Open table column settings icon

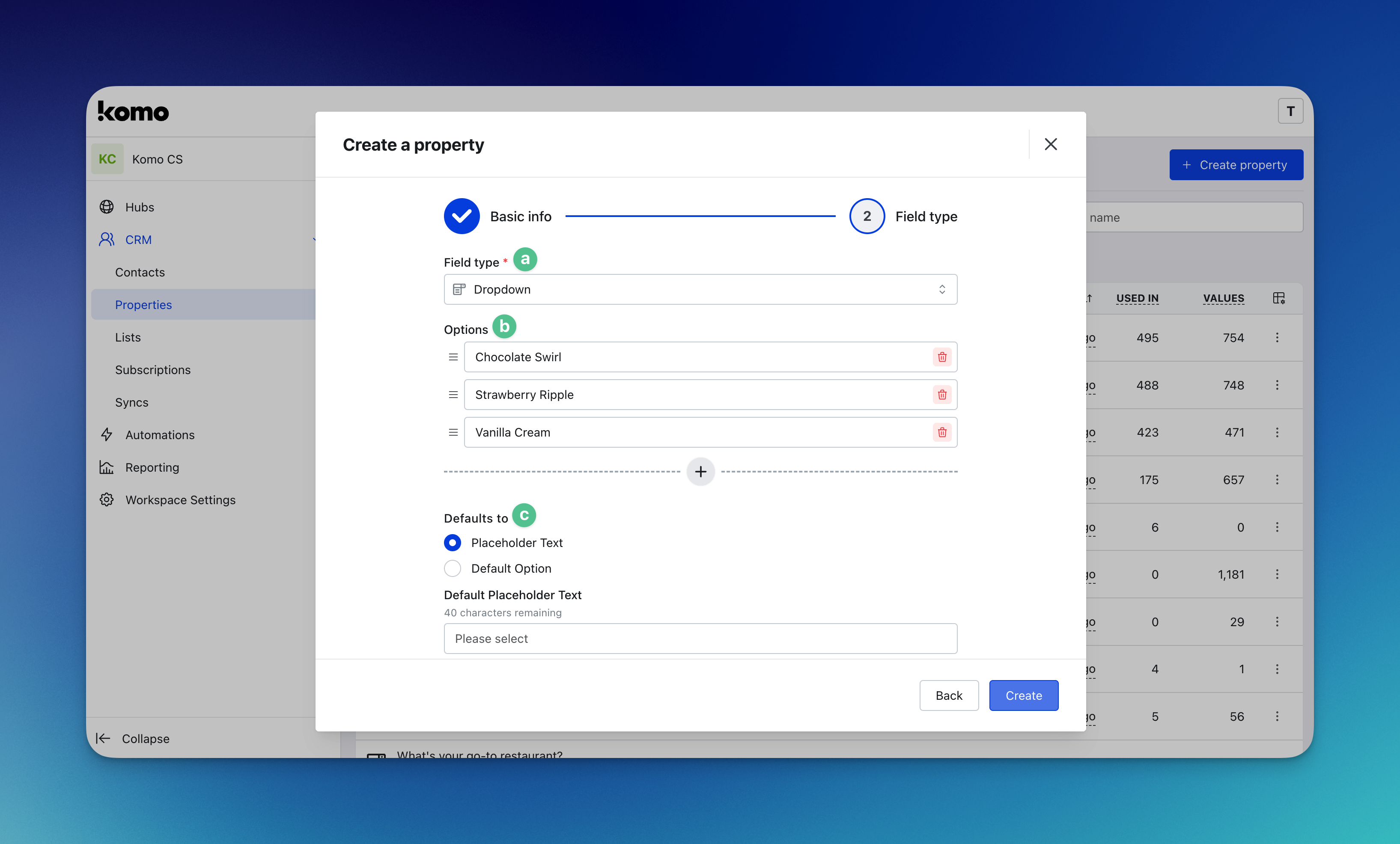[x=1278, y=298]
